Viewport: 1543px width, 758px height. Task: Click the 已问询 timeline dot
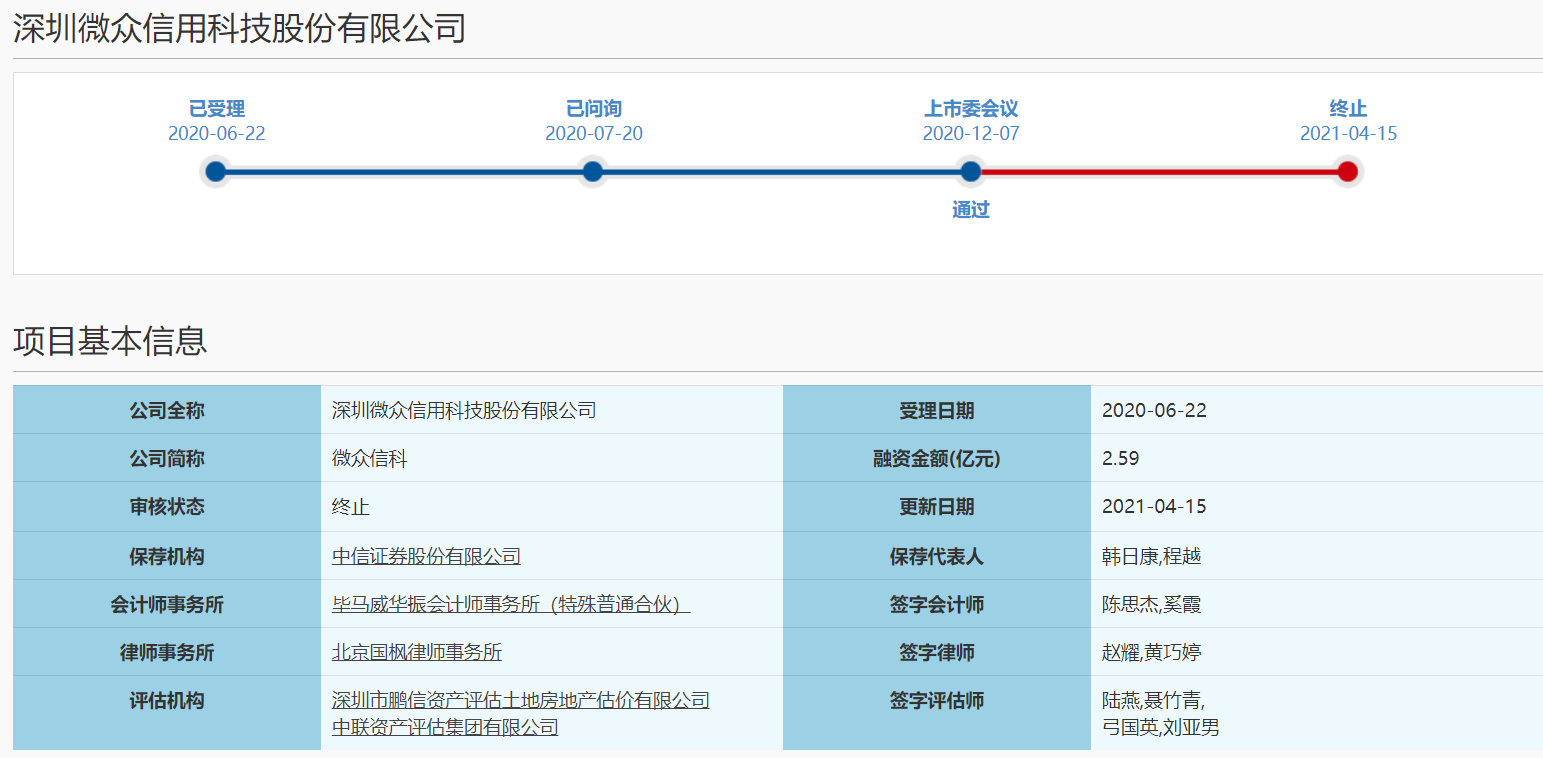tap(593, 172)
